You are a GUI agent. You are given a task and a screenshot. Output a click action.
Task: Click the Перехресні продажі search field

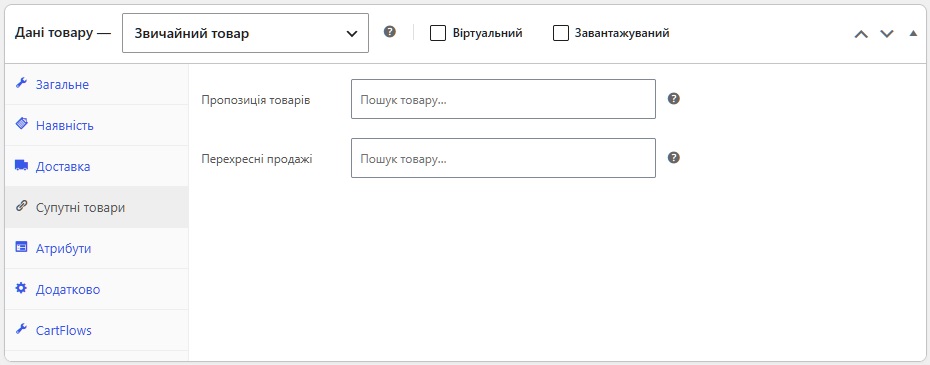tap(504, 158)
